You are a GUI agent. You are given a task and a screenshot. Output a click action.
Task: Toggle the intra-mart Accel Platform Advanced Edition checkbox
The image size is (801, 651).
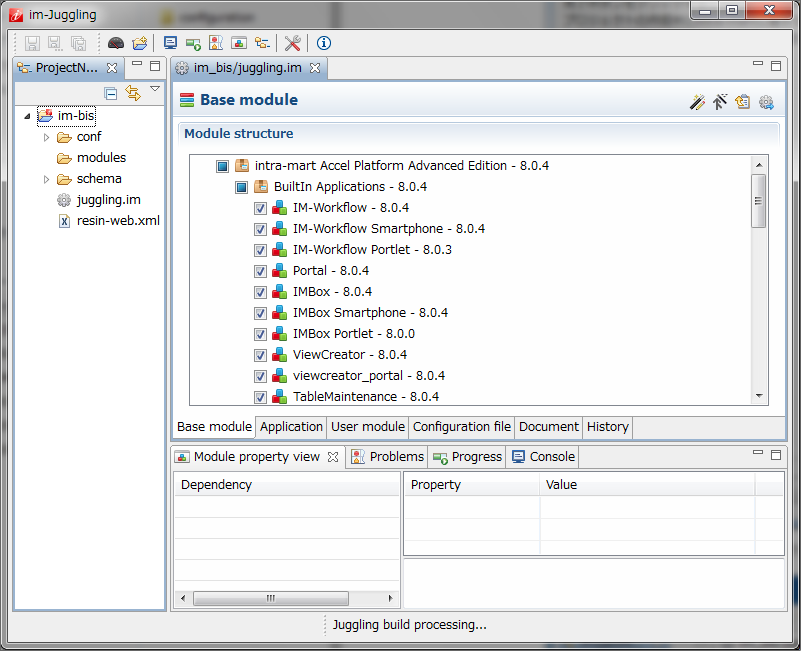[222, 166]
